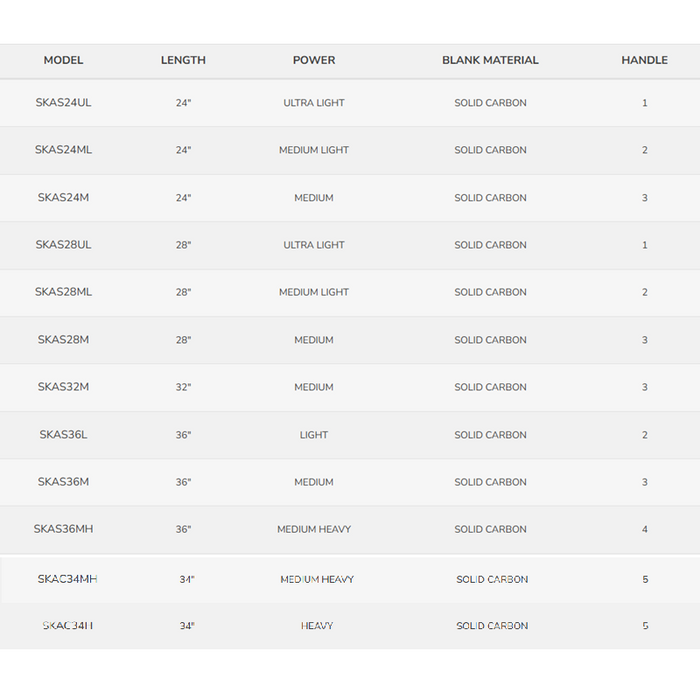Select the POWER column header
Viewport: 700px width, 700px height.
point(314,60)
